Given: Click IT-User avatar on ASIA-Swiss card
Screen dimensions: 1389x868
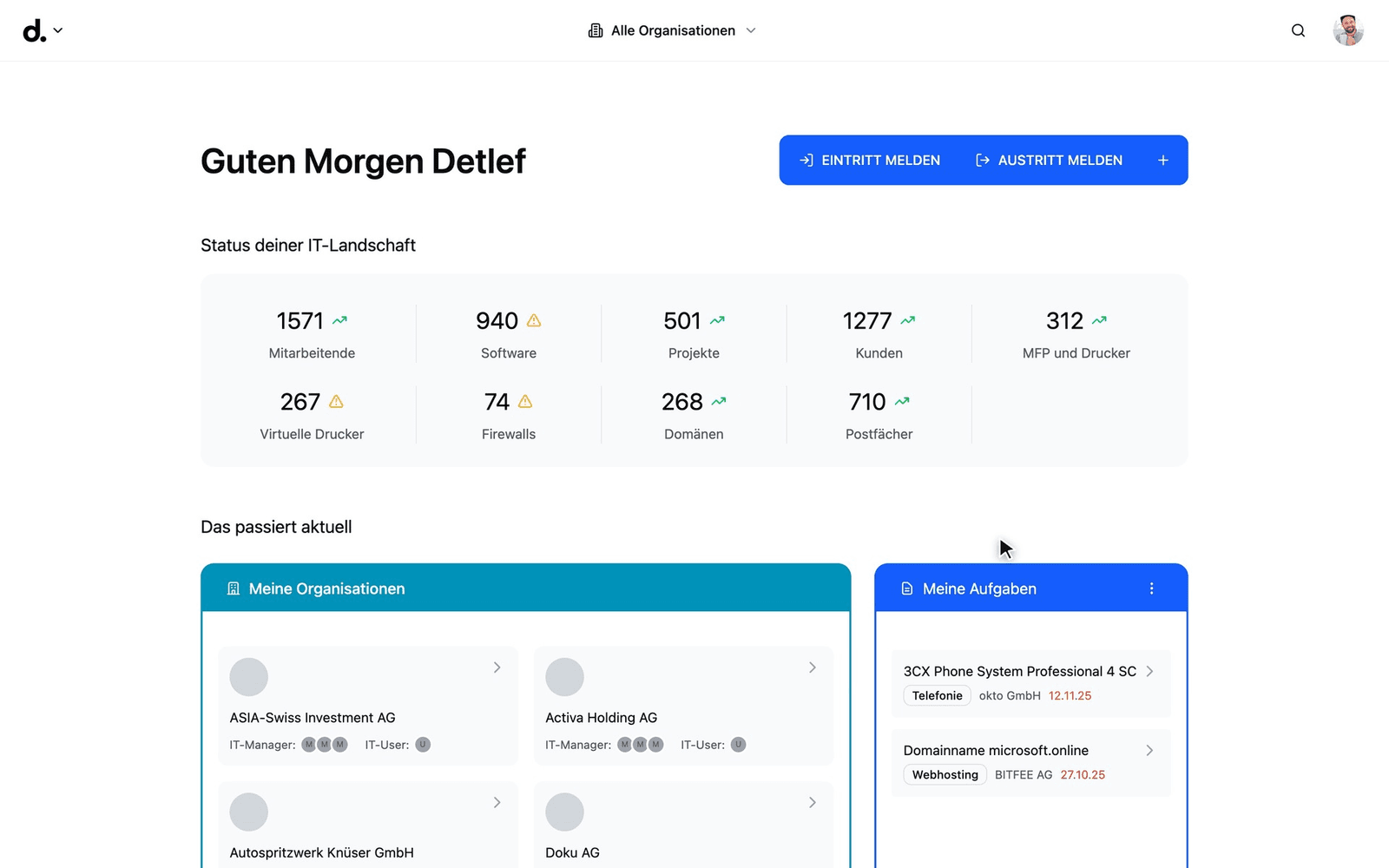Looking at the screenshot, I should [x=423, y=745].
